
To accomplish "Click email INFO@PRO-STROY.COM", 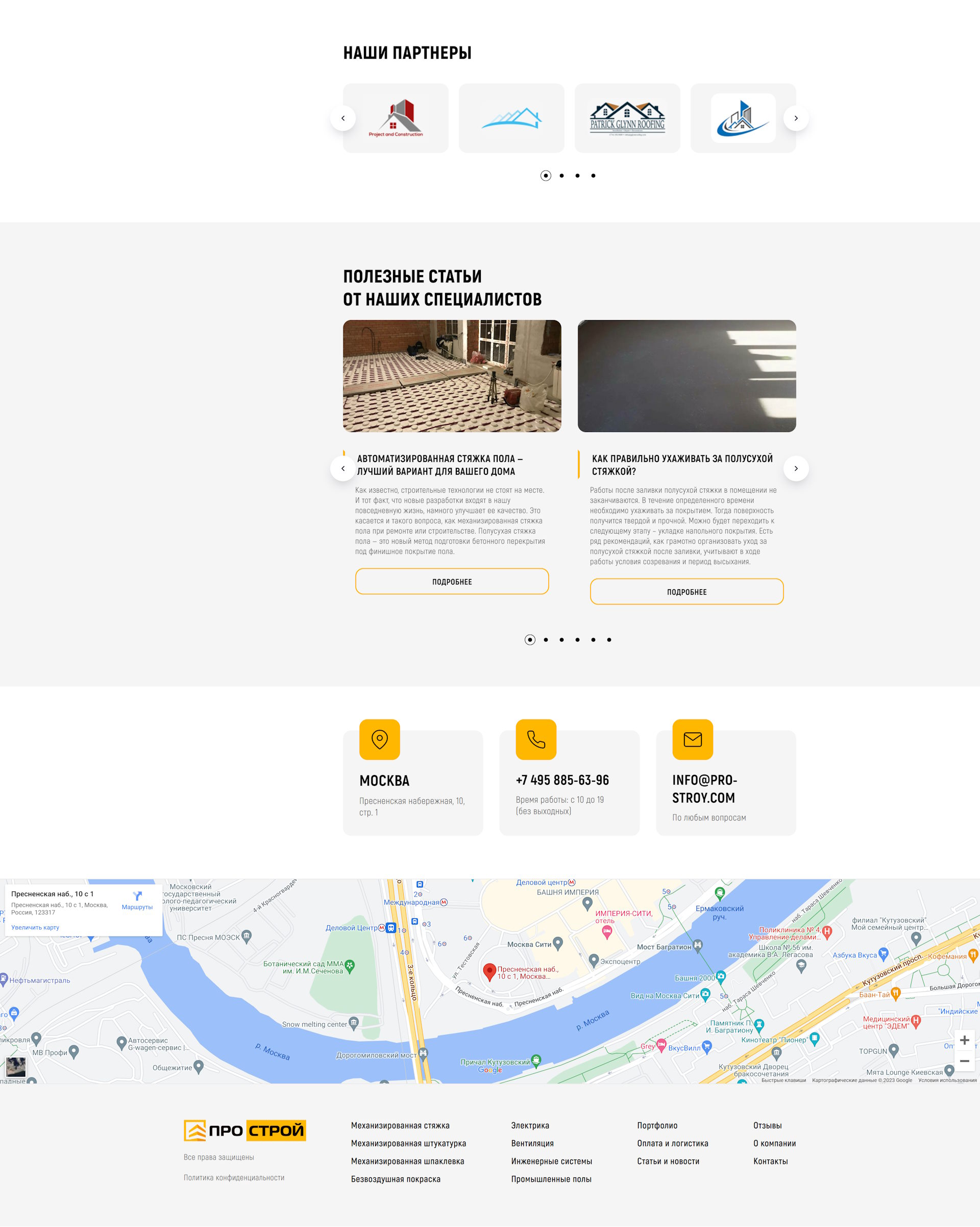I will click(x=705, y=789).
